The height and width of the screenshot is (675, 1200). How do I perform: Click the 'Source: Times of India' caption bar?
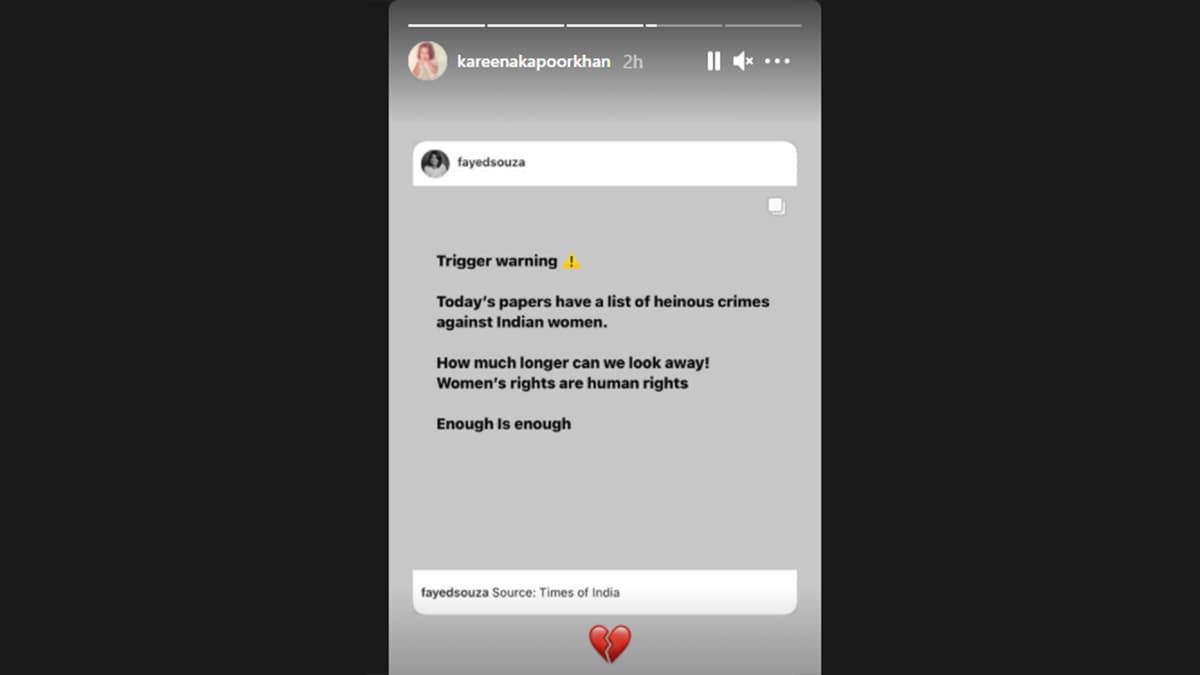605,592
